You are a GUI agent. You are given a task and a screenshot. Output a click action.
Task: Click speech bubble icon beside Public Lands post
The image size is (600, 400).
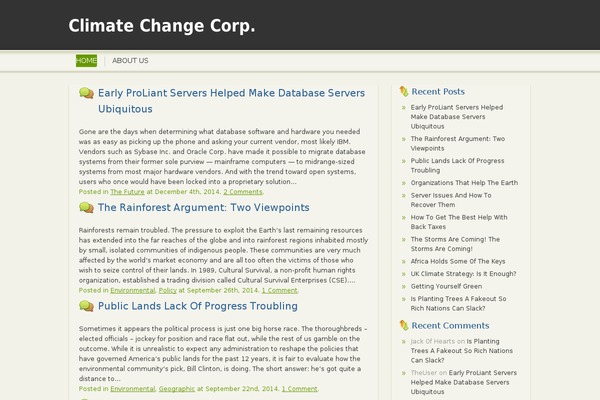tap(86, 306)
